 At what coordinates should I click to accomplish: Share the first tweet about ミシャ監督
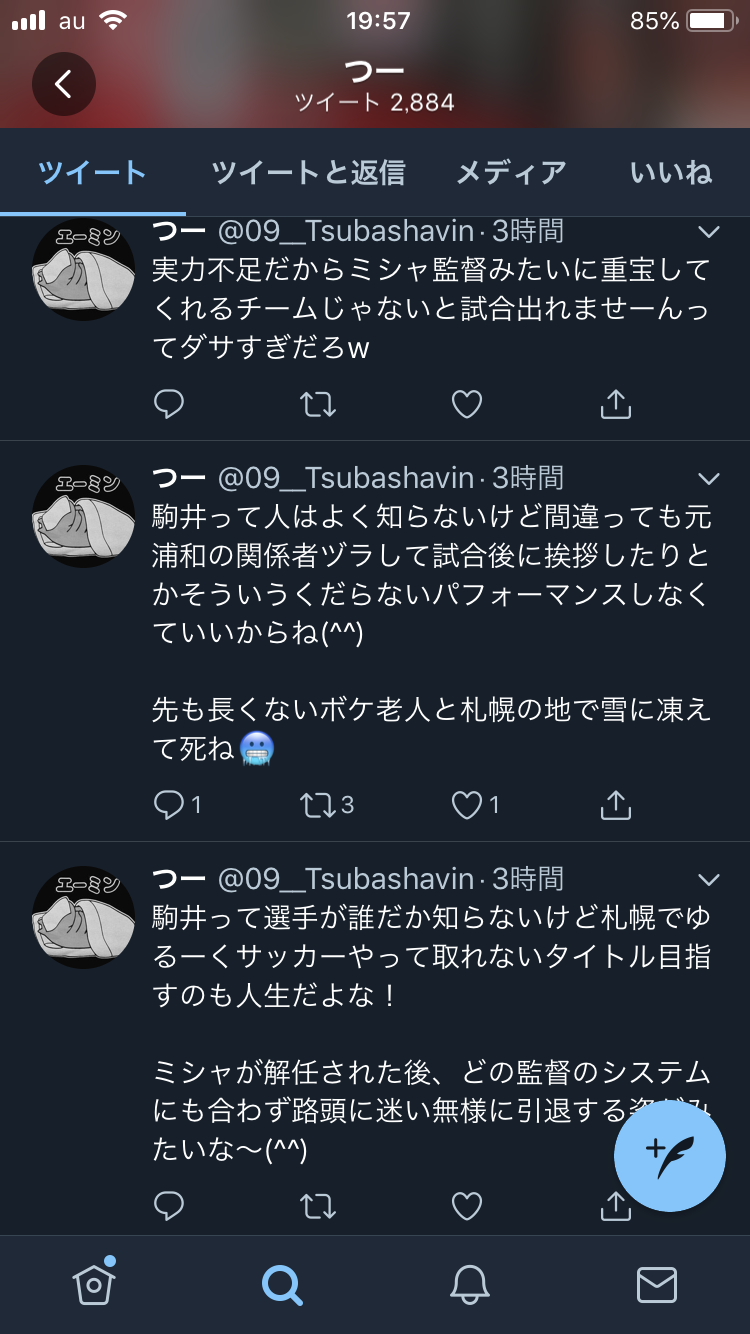[x=616, y=404]
